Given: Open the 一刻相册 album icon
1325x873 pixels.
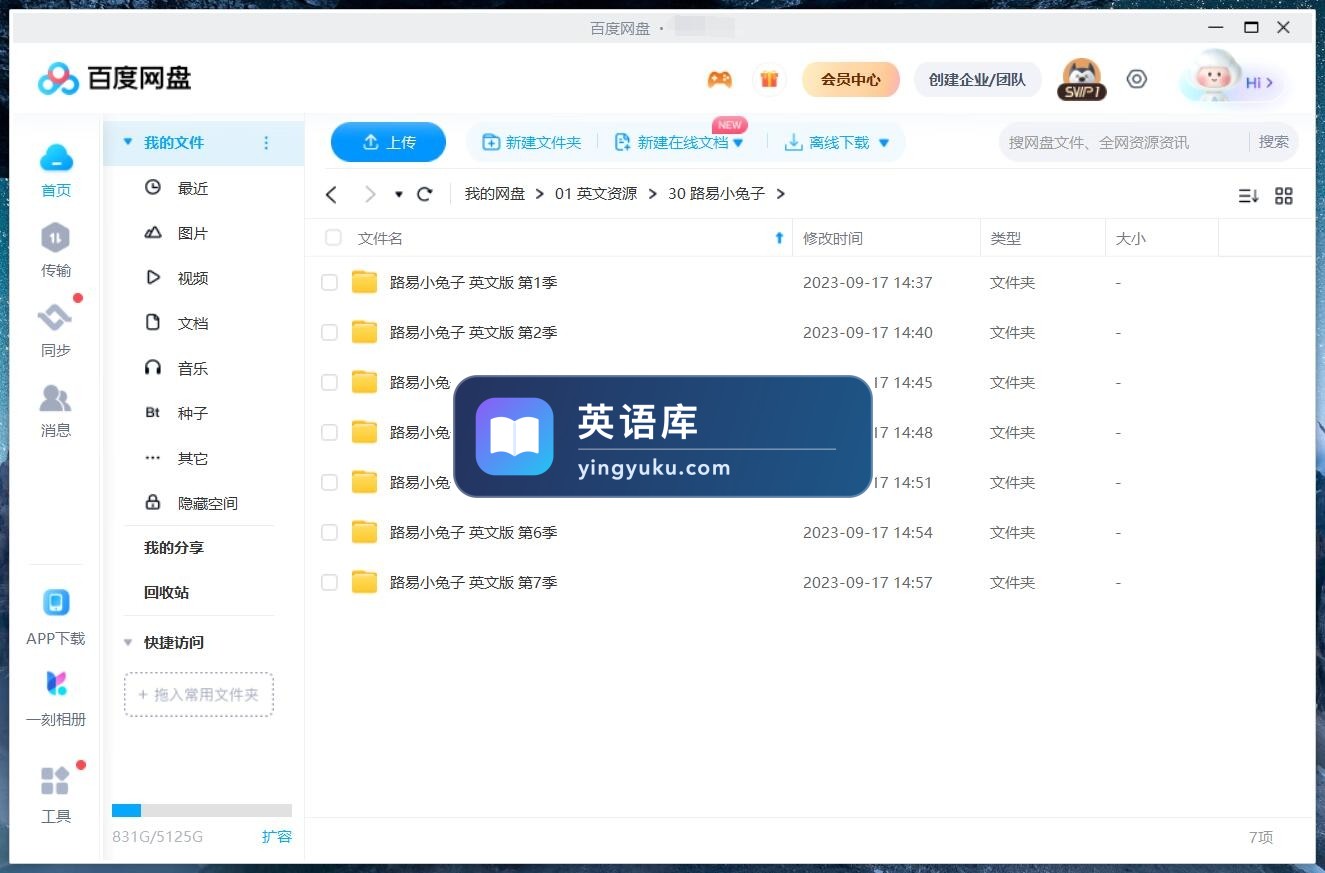Looking at the screenshot, I should pos(56,684).
